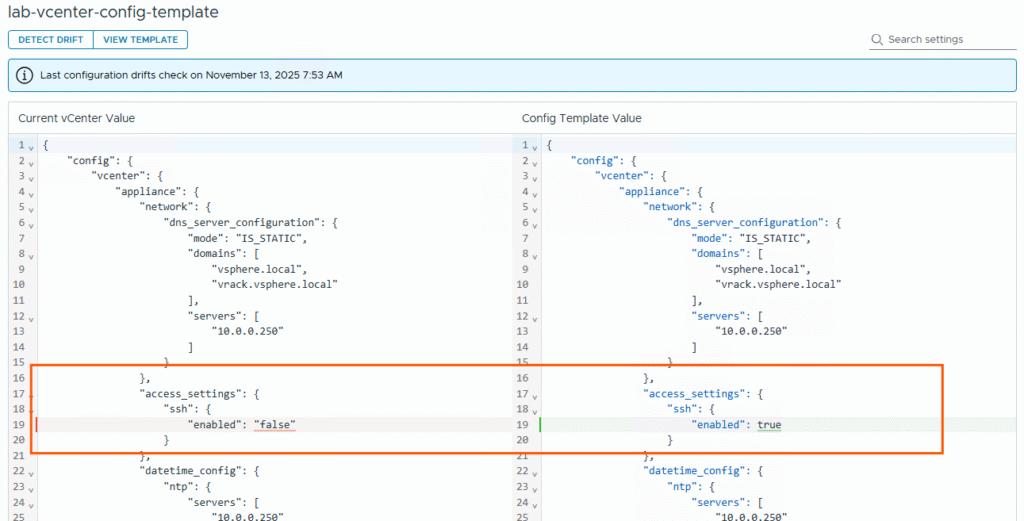
Task: Fold "ssh" block in Config Template pane
Action: tap(536, 411)
